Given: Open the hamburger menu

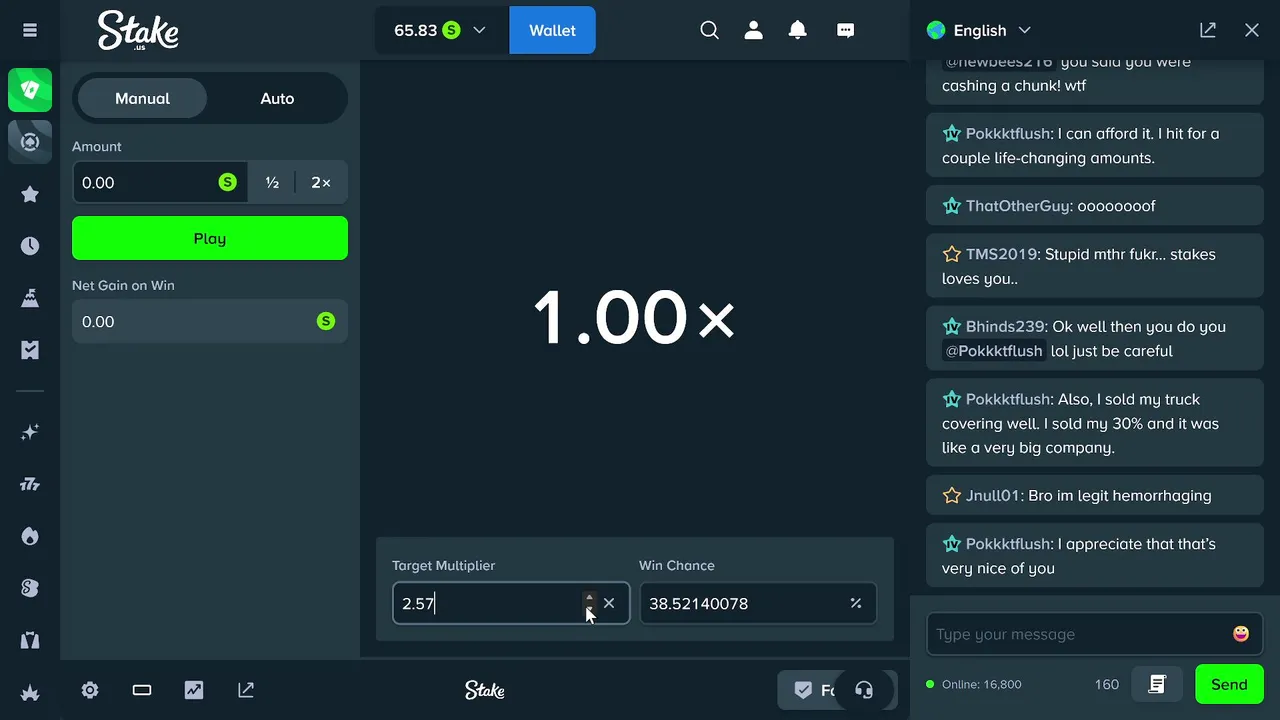Looking at the screenshot, I should (30, 30).
